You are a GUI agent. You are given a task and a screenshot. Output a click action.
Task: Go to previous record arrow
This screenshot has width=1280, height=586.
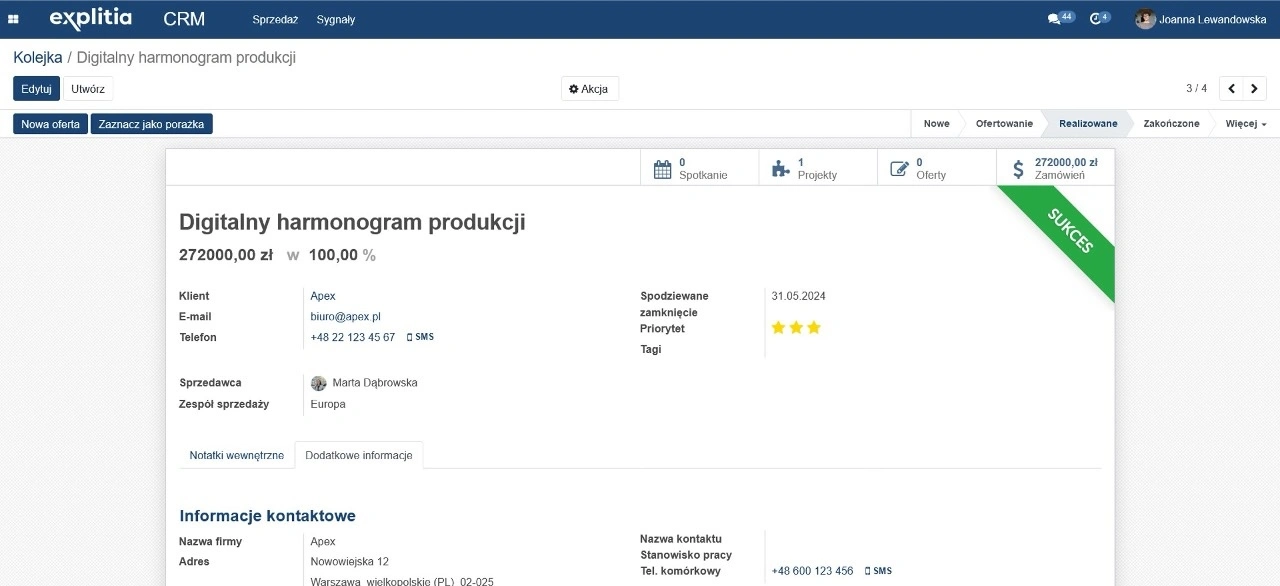pos(1232,88)
